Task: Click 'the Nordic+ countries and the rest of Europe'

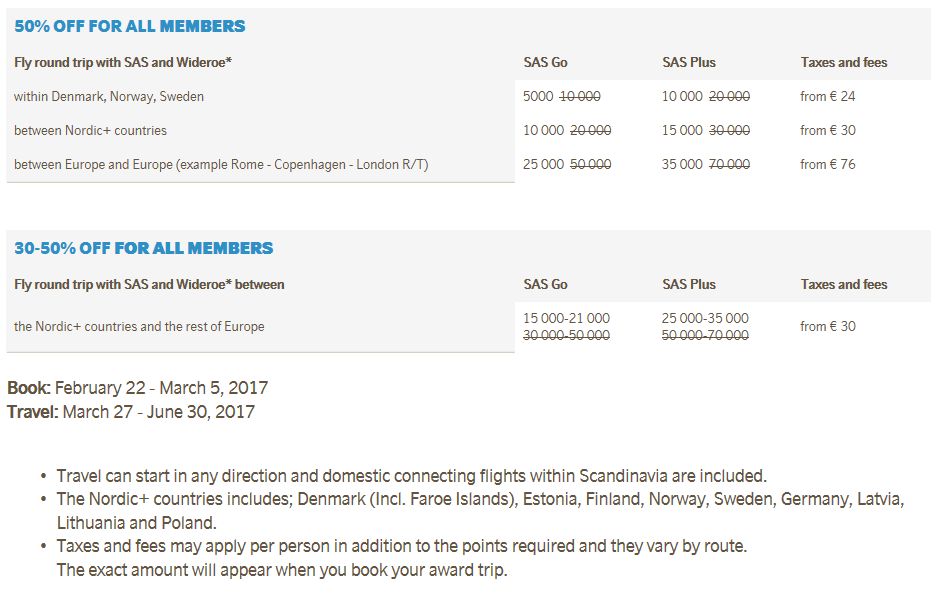Action: 139,326
